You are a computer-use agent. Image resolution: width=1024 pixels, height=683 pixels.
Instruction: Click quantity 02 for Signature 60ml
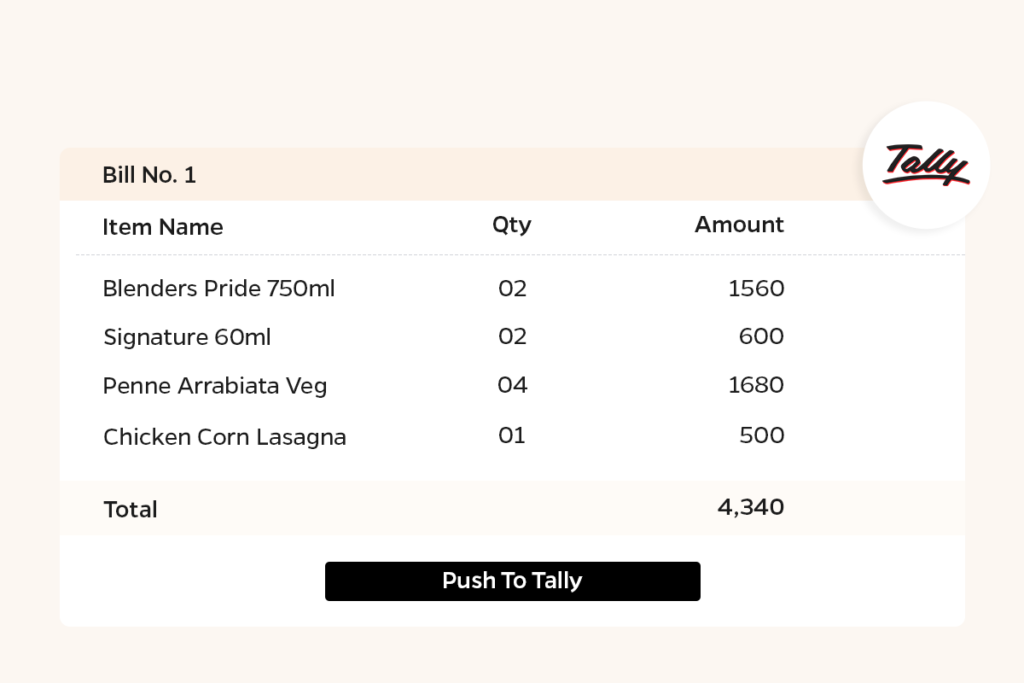tap(512, 337)
